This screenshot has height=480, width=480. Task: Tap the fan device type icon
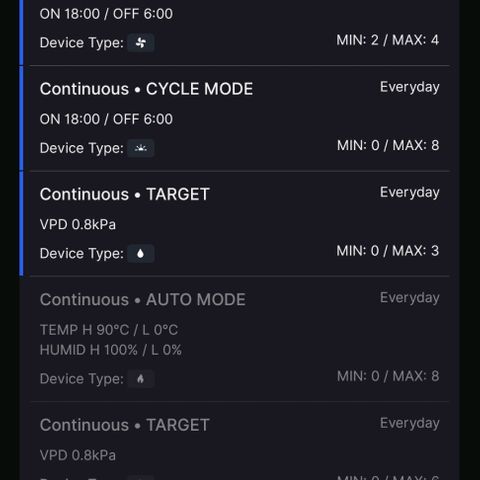tap(141, 43)
